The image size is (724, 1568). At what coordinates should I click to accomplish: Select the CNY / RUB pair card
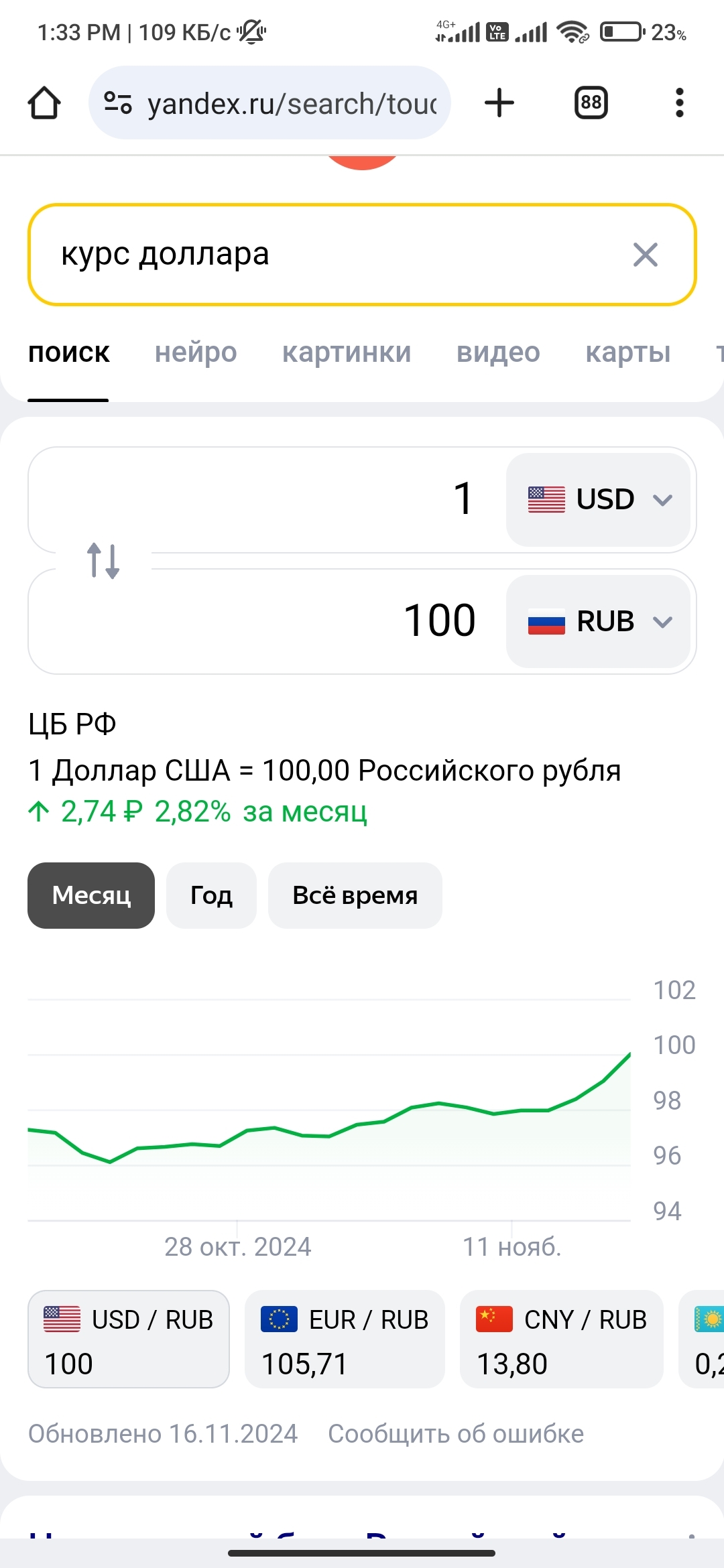click(x=561, y=1339)
